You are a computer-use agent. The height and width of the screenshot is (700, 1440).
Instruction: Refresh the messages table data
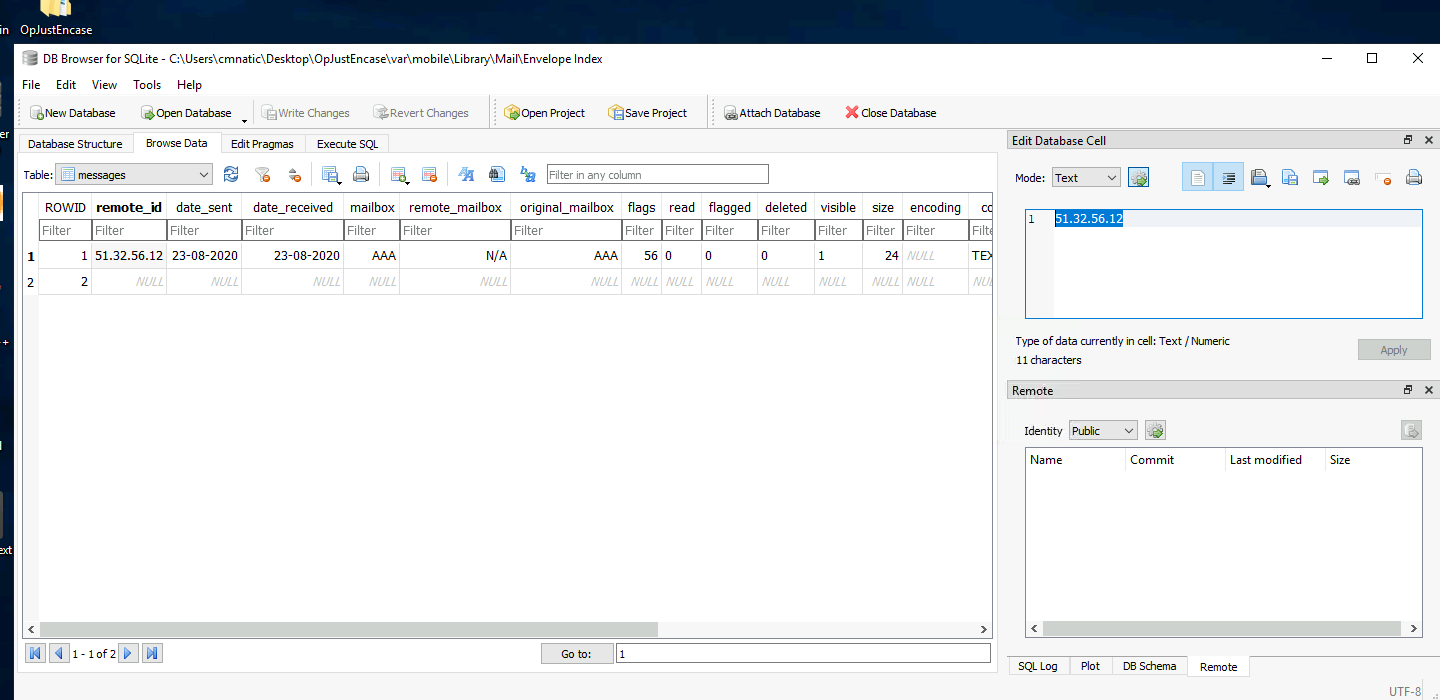(x=231, y=175)
